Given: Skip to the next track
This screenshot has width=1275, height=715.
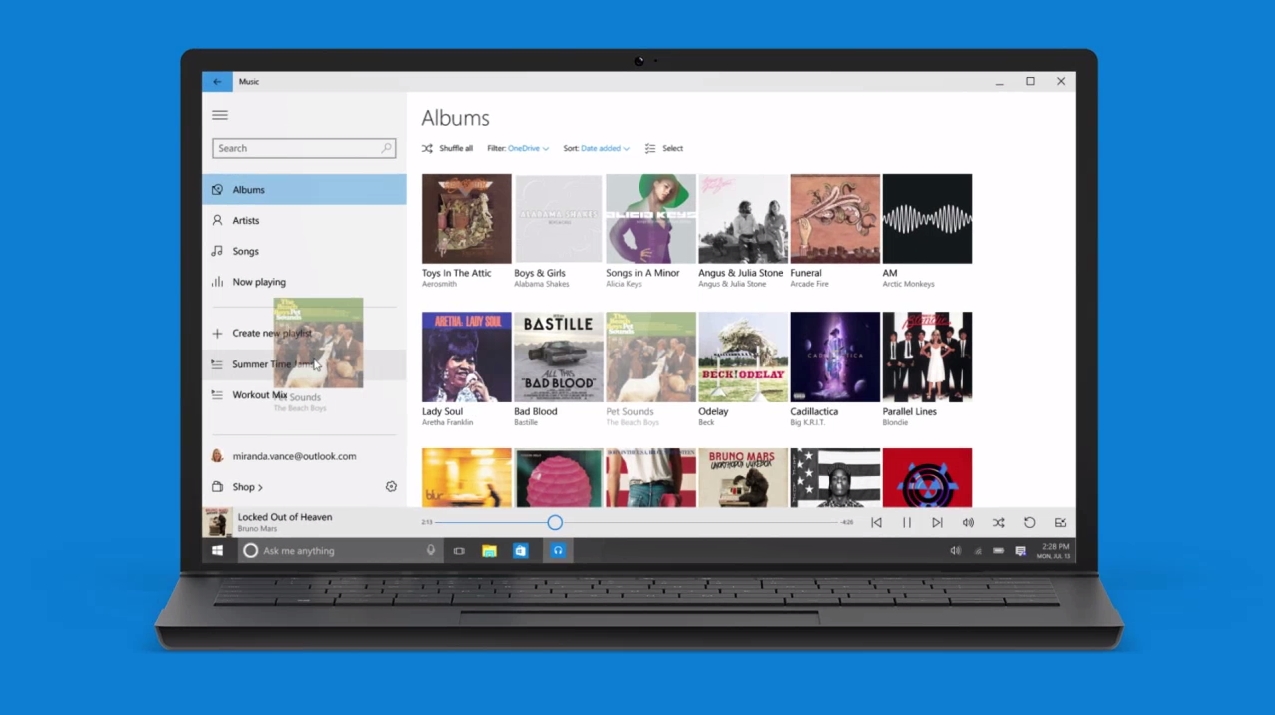Looking at the screenshot, I should point(937,522).
